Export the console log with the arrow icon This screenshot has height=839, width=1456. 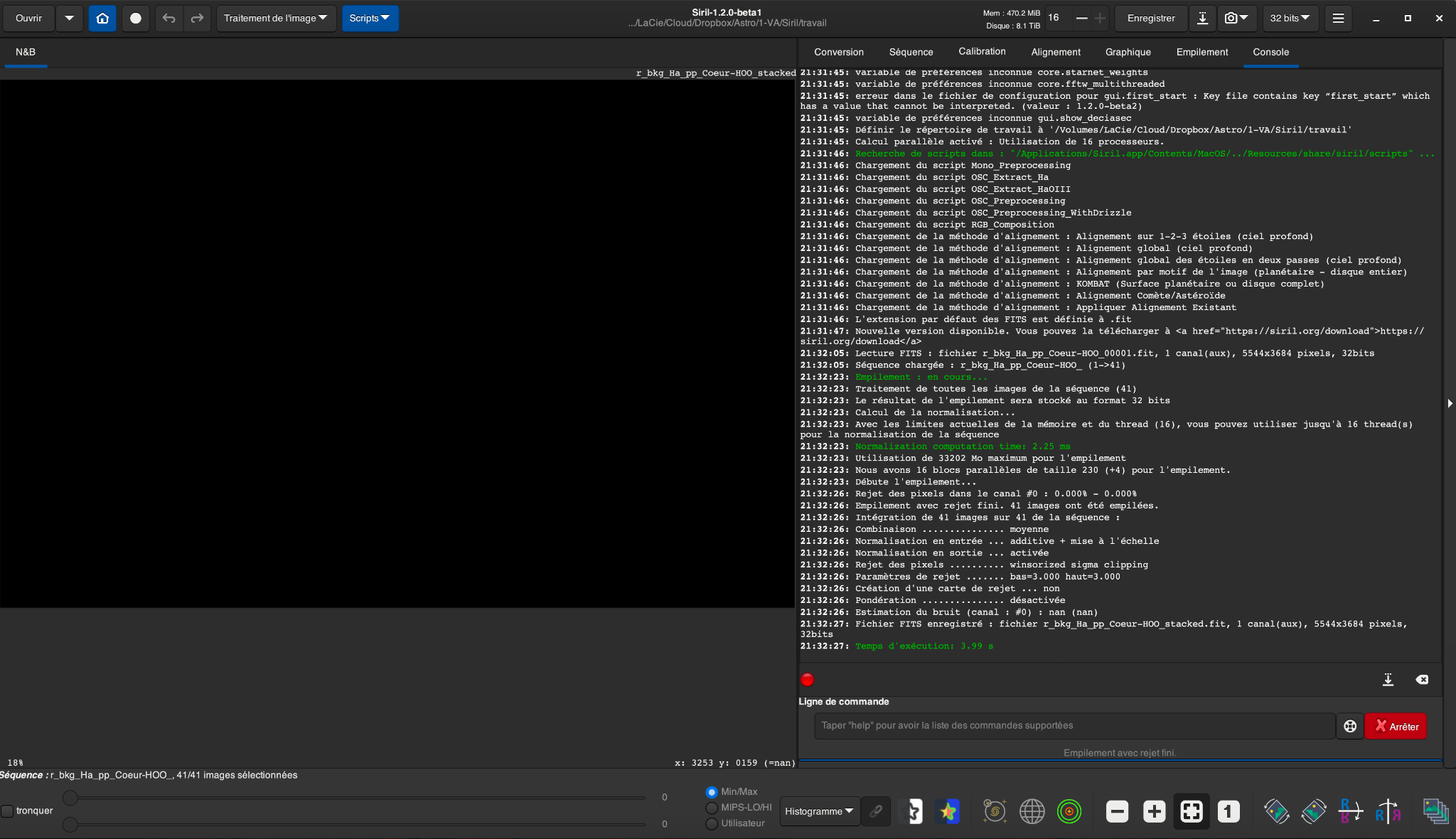coord(1388,680)
